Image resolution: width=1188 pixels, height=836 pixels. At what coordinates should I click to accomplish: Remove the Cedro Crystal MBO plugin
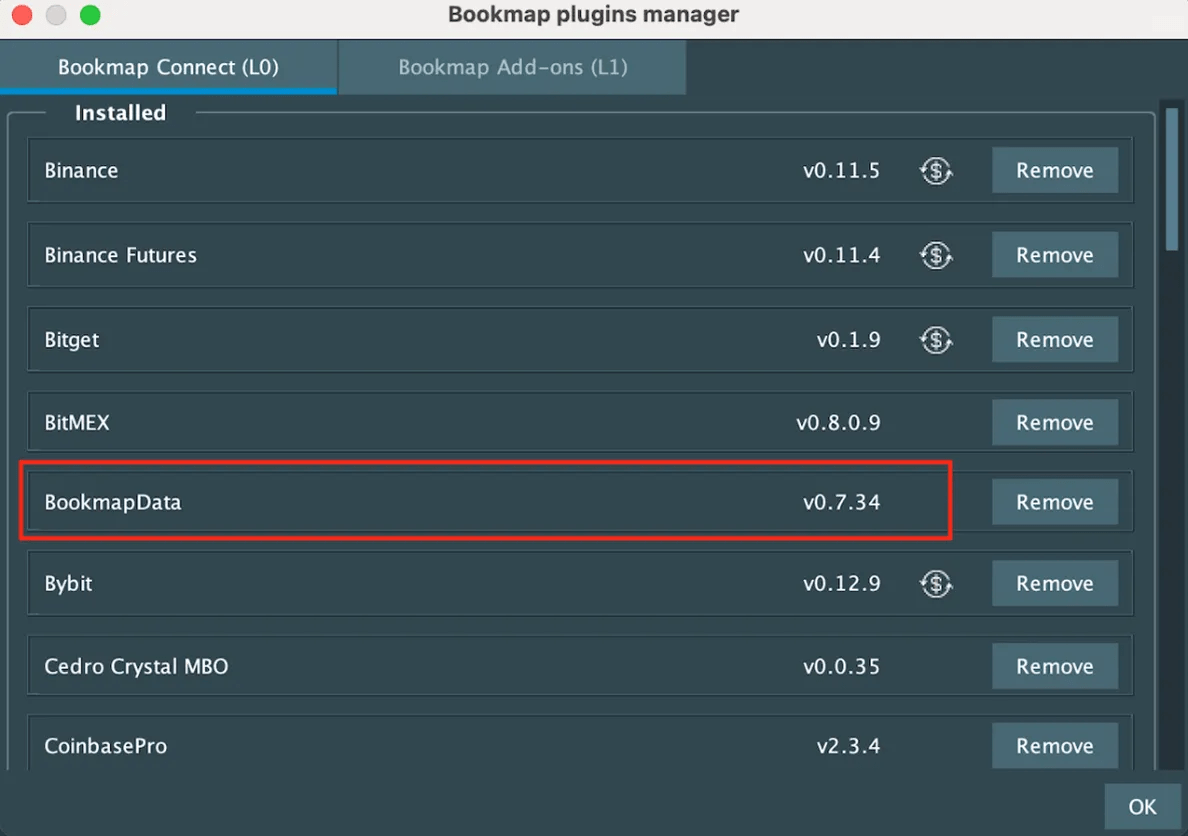tap(1055, 666)
